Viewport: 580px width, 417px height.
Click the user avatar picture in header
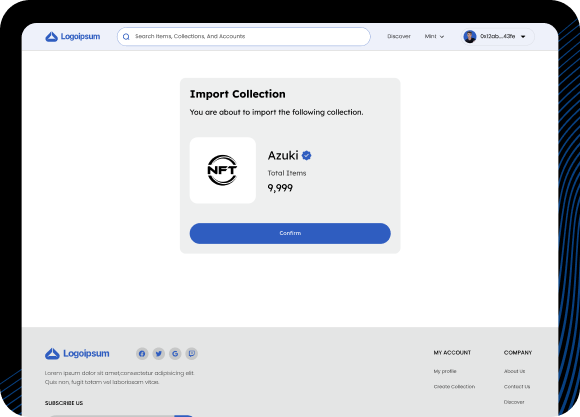[x=470, y=37]
